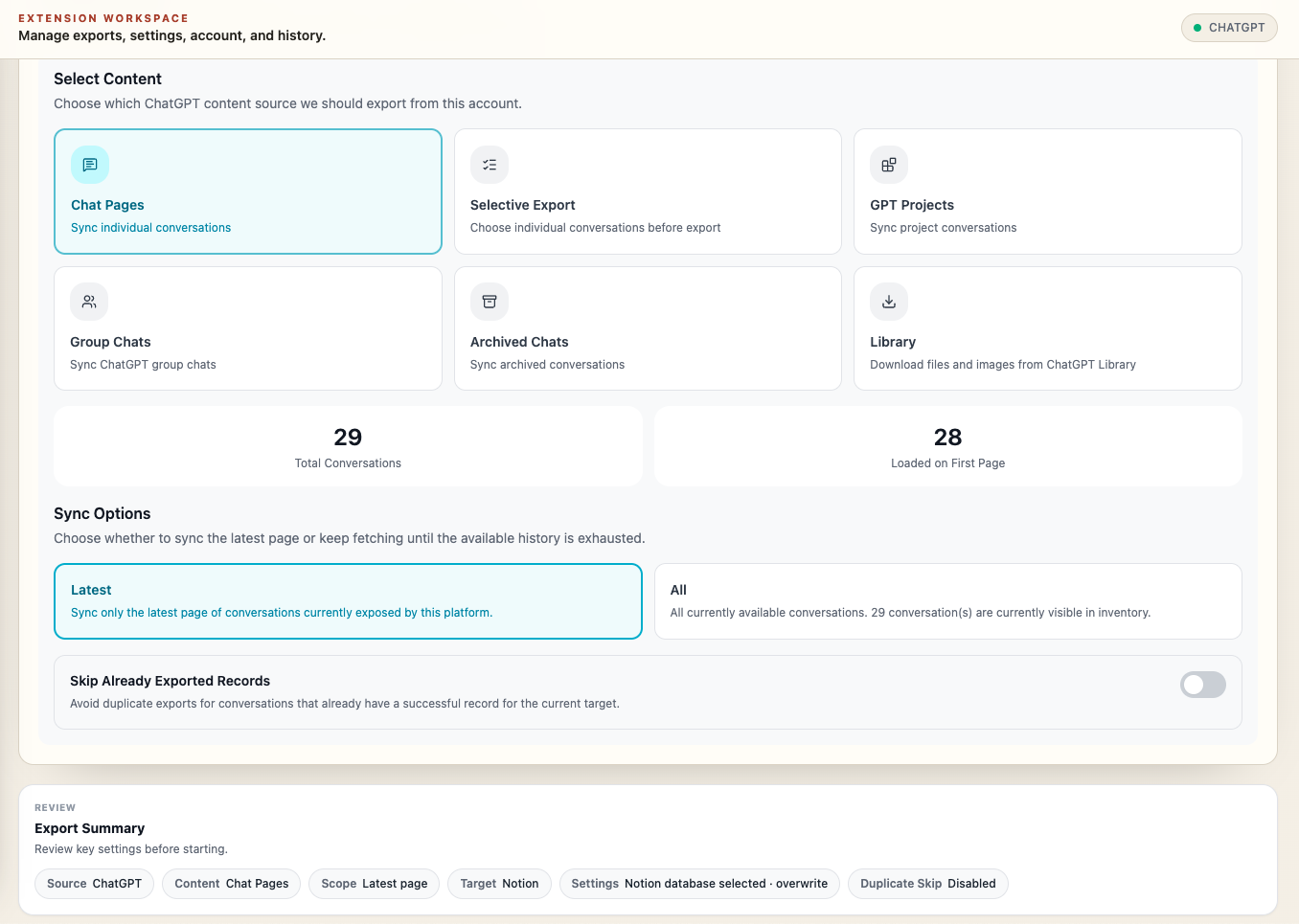Image resolution: width=1299 pixels, height=924 pixels.
Task: Click the REVIEW section label
Action: tap(55, 808)
